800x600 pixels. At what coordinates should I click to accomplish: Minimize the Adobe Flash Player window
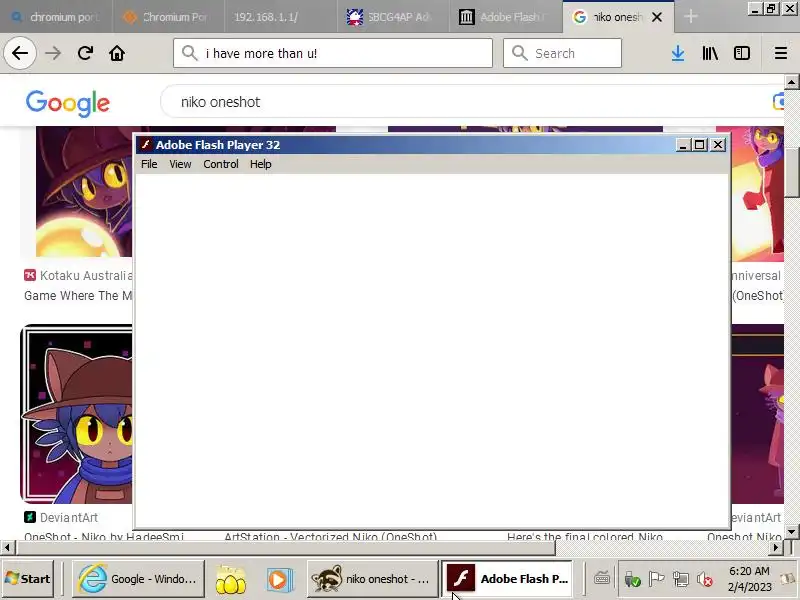pyautogui.click(x=683, y=145)
